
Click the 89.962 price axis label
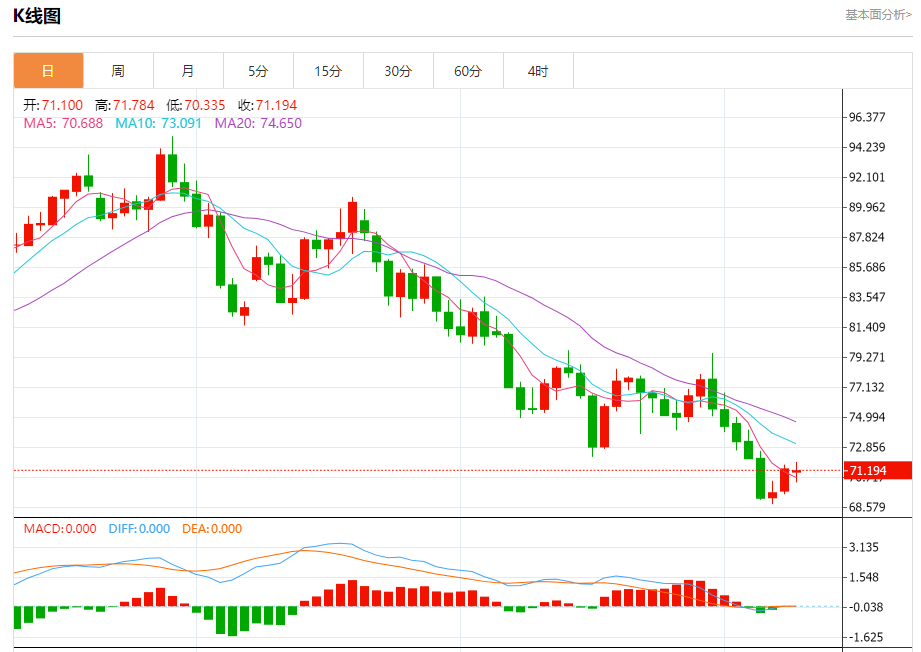tap(867, 207)
